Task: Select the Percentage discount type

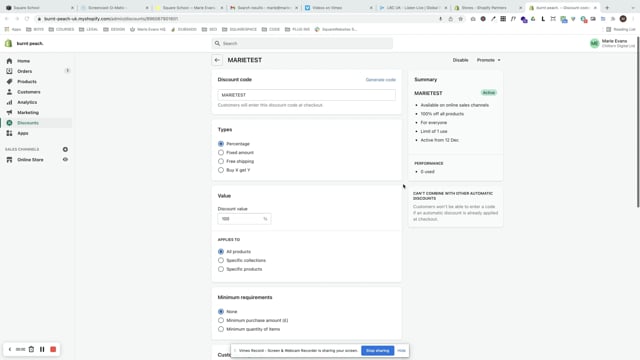Action: tap(221, 144)
